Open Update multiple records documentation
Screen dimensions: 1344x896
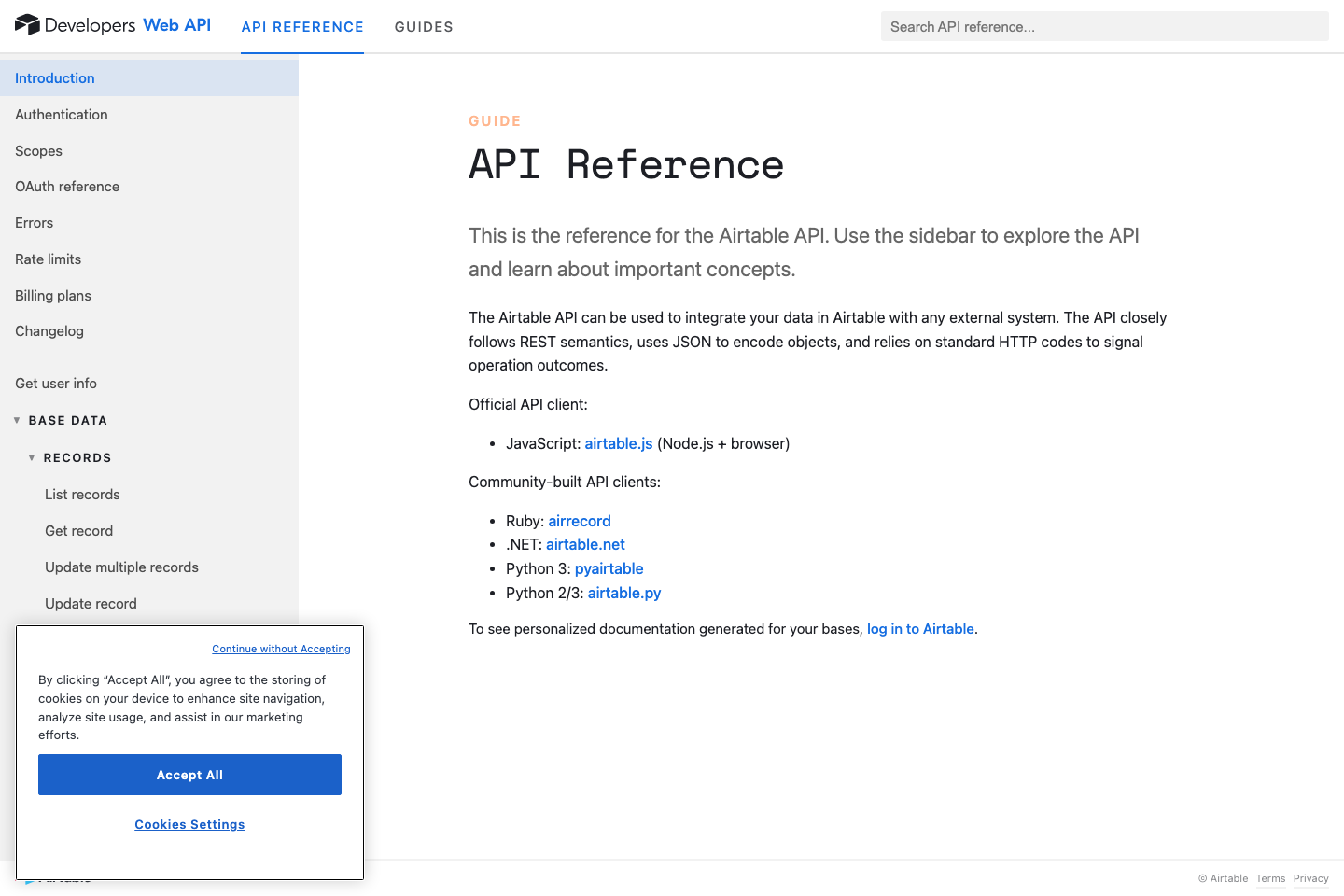tap(121, 567)
